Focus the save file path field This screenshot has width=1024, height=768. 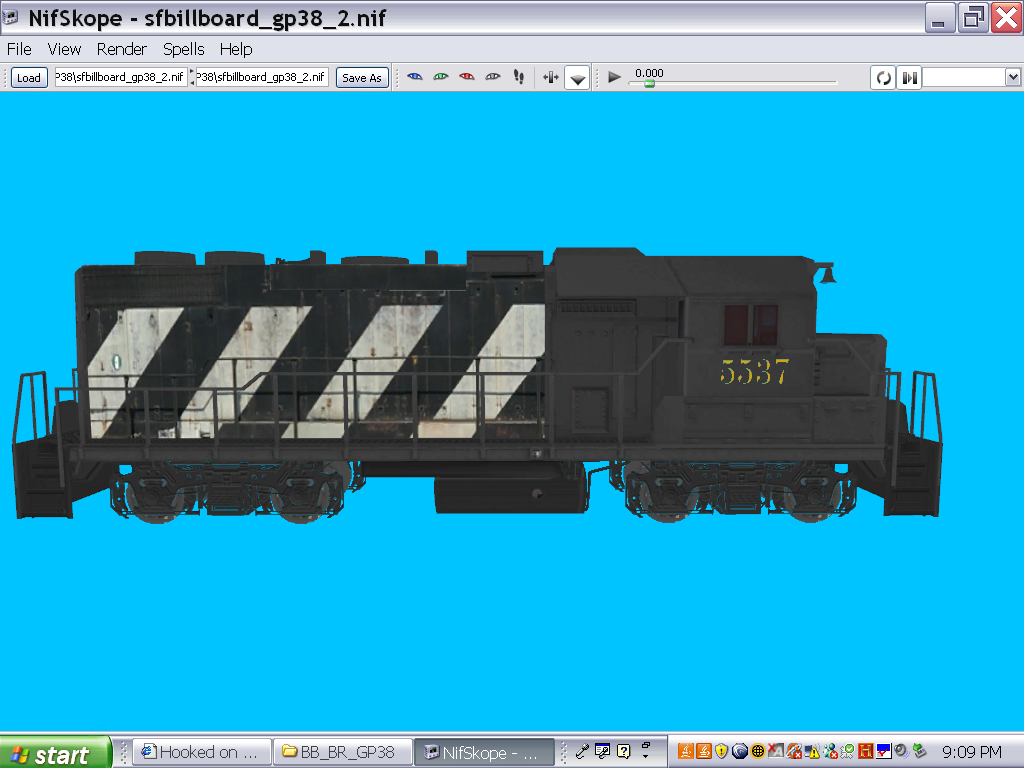(262, 77)
